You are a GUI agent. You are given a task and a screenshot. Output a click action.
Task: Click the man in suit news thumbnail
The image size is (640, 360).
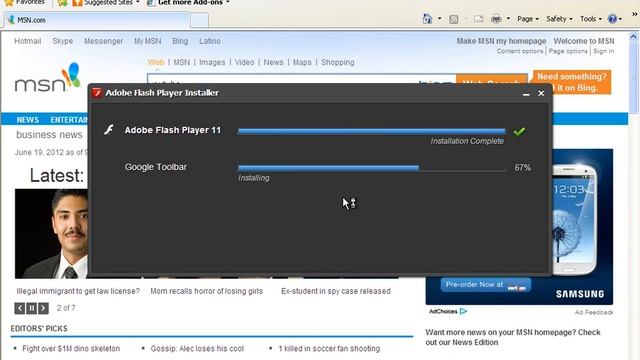pos(51,233)
